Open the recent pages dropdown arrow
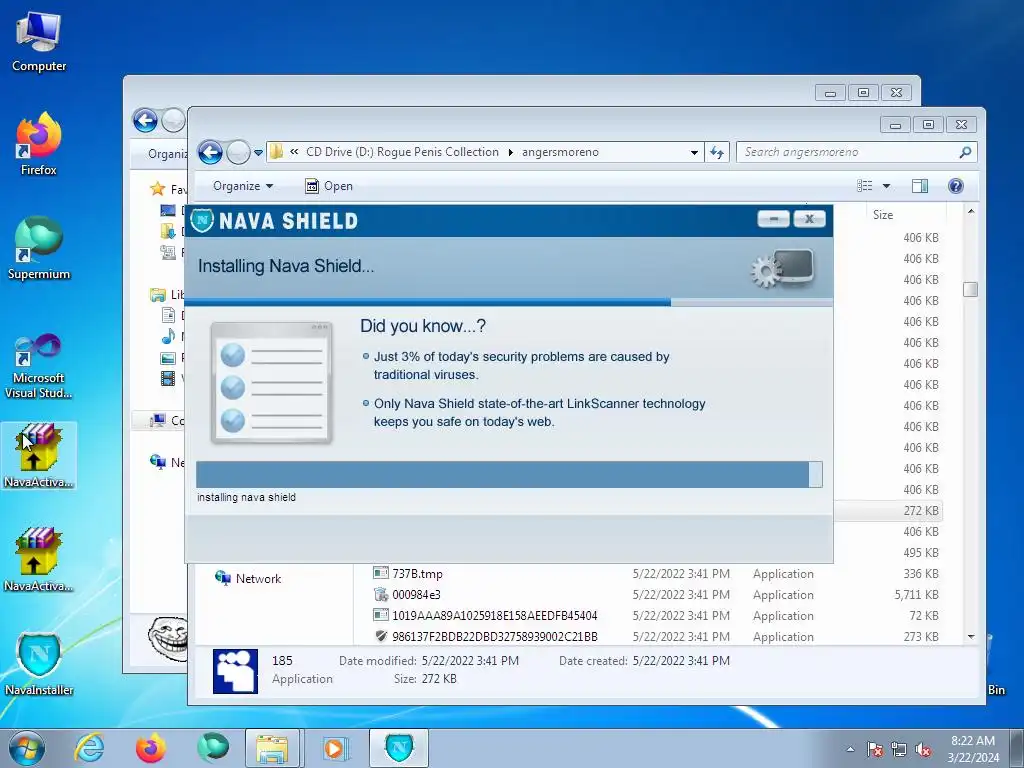 tap(258, 153)
